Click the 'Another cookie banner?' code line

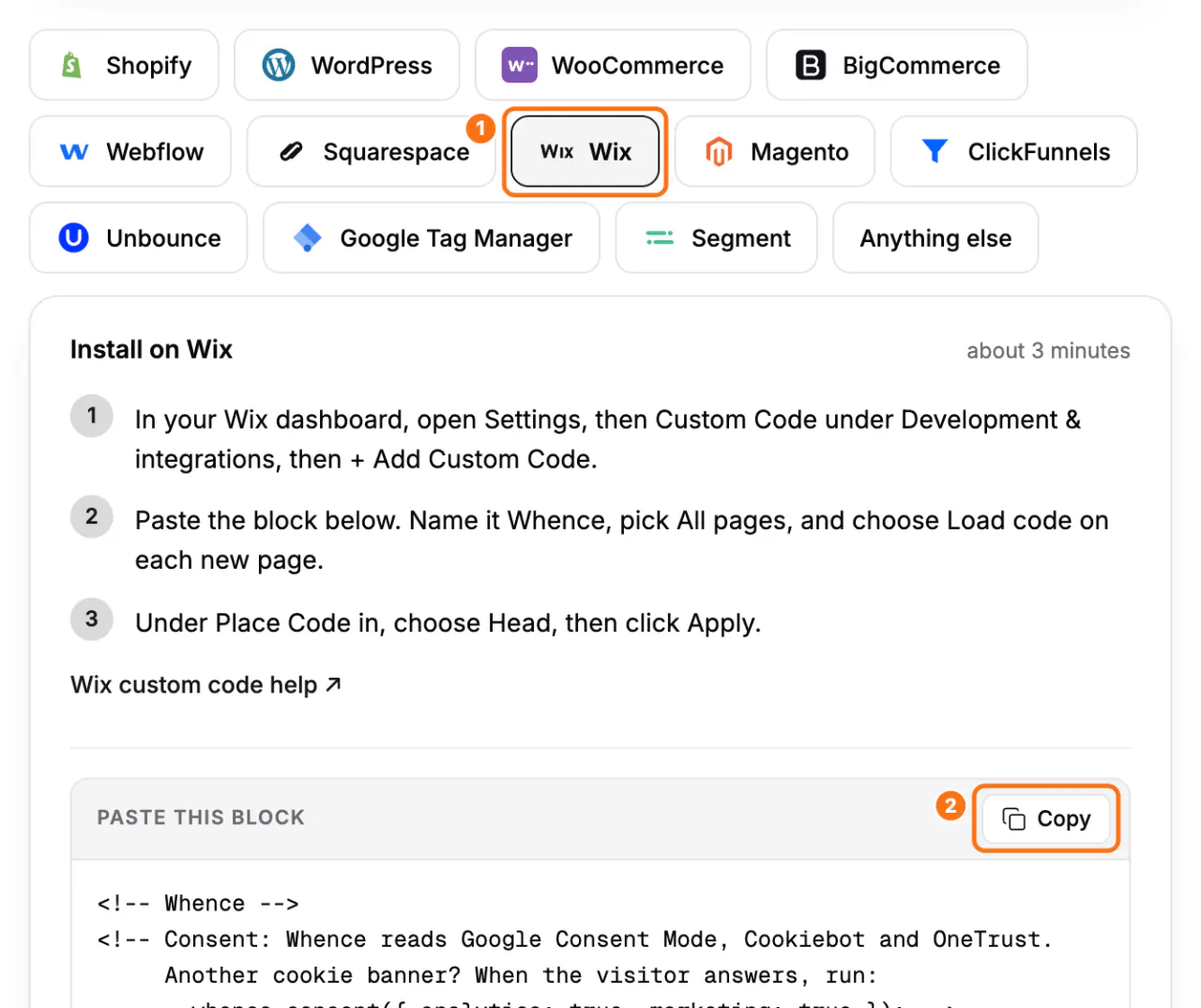pos(521,975)
